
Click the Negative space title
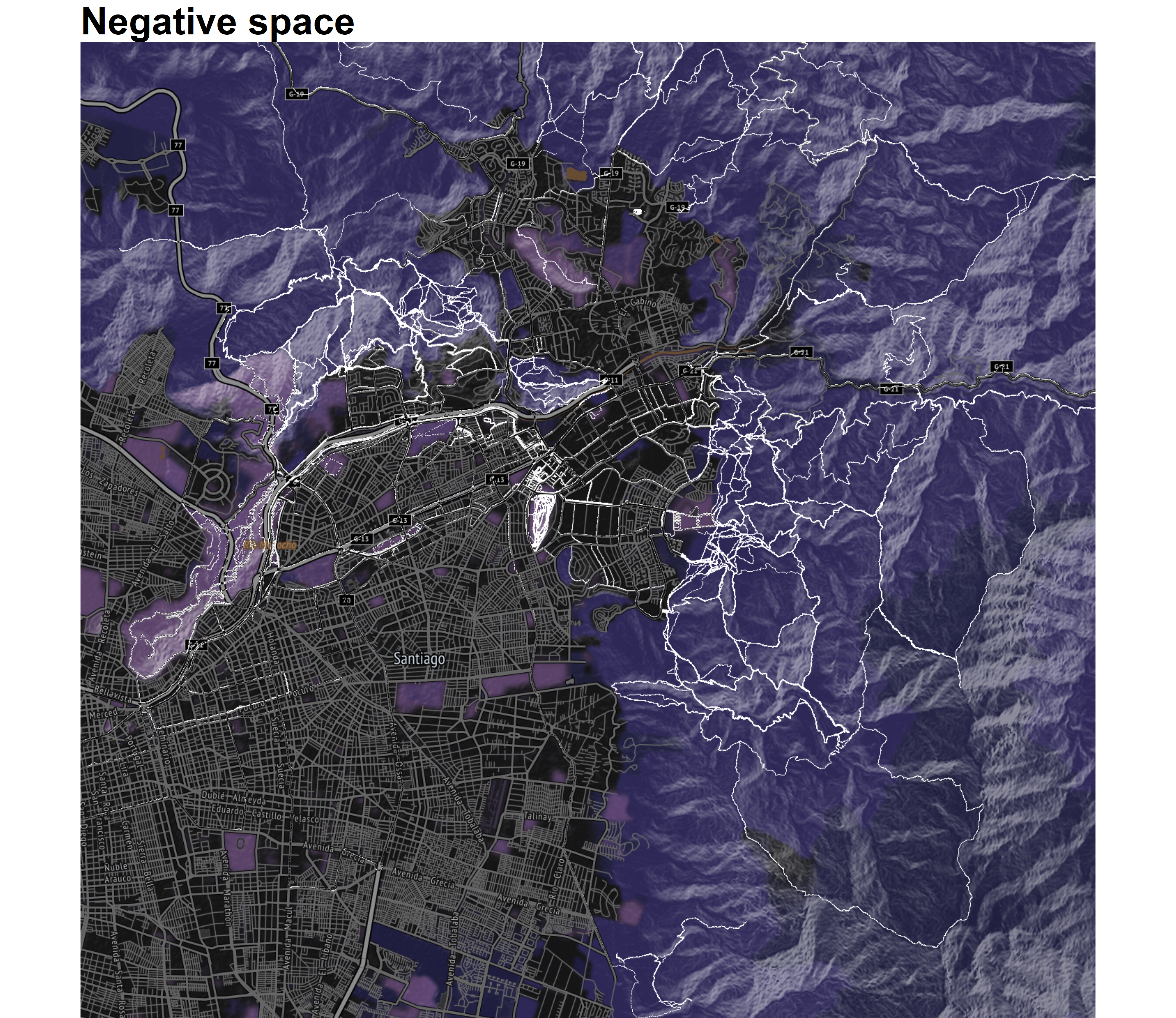point(218,22)
